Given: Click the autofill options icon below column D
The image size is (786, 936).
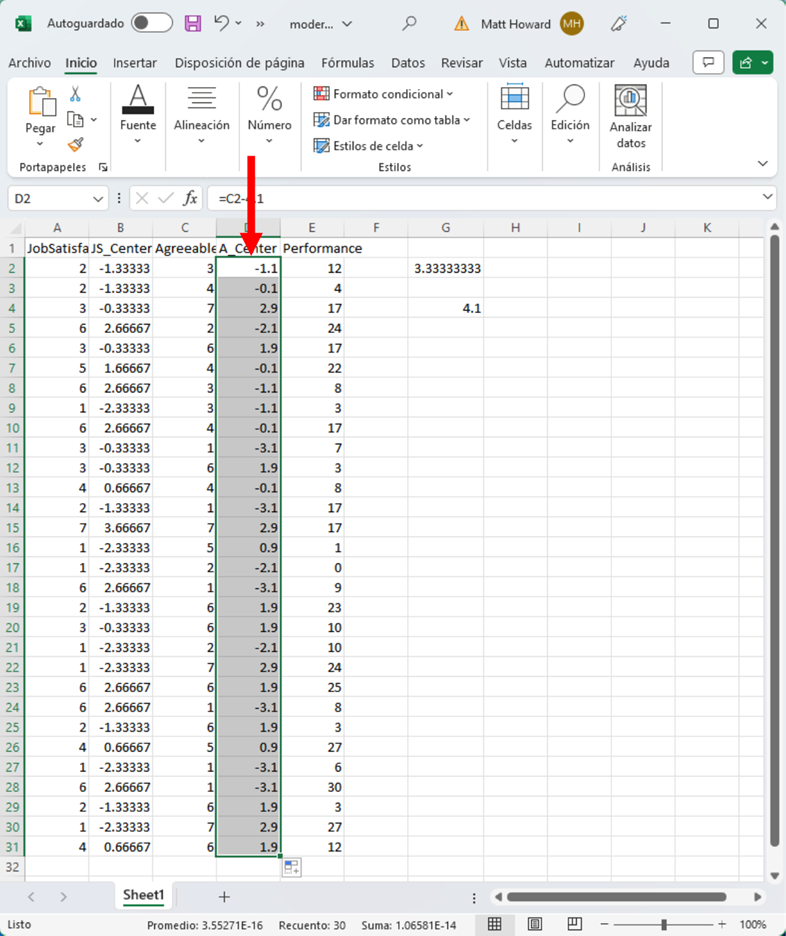Looking at the screenshot, I should coord(292,868).
